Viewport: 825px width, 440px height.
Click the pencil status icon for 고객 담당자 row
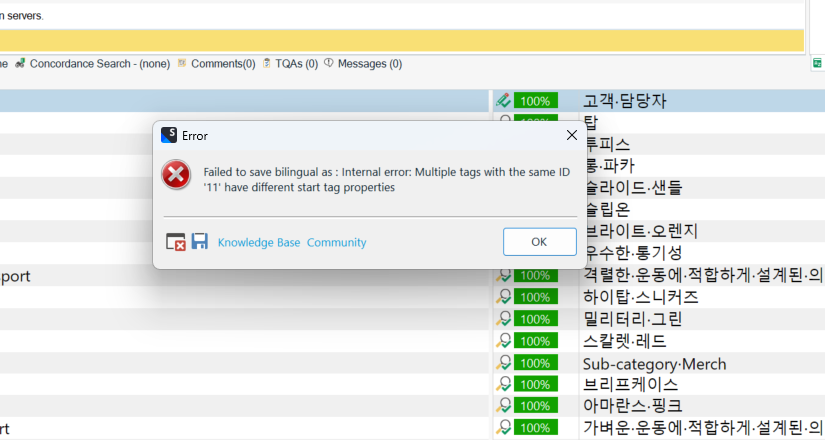(503, 100)
